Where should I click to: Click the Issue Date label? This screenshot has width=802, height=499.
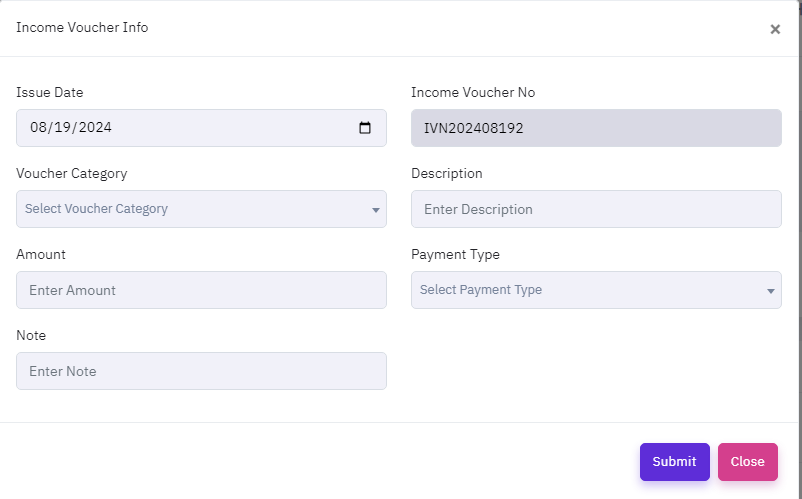(x=50, y=92)
